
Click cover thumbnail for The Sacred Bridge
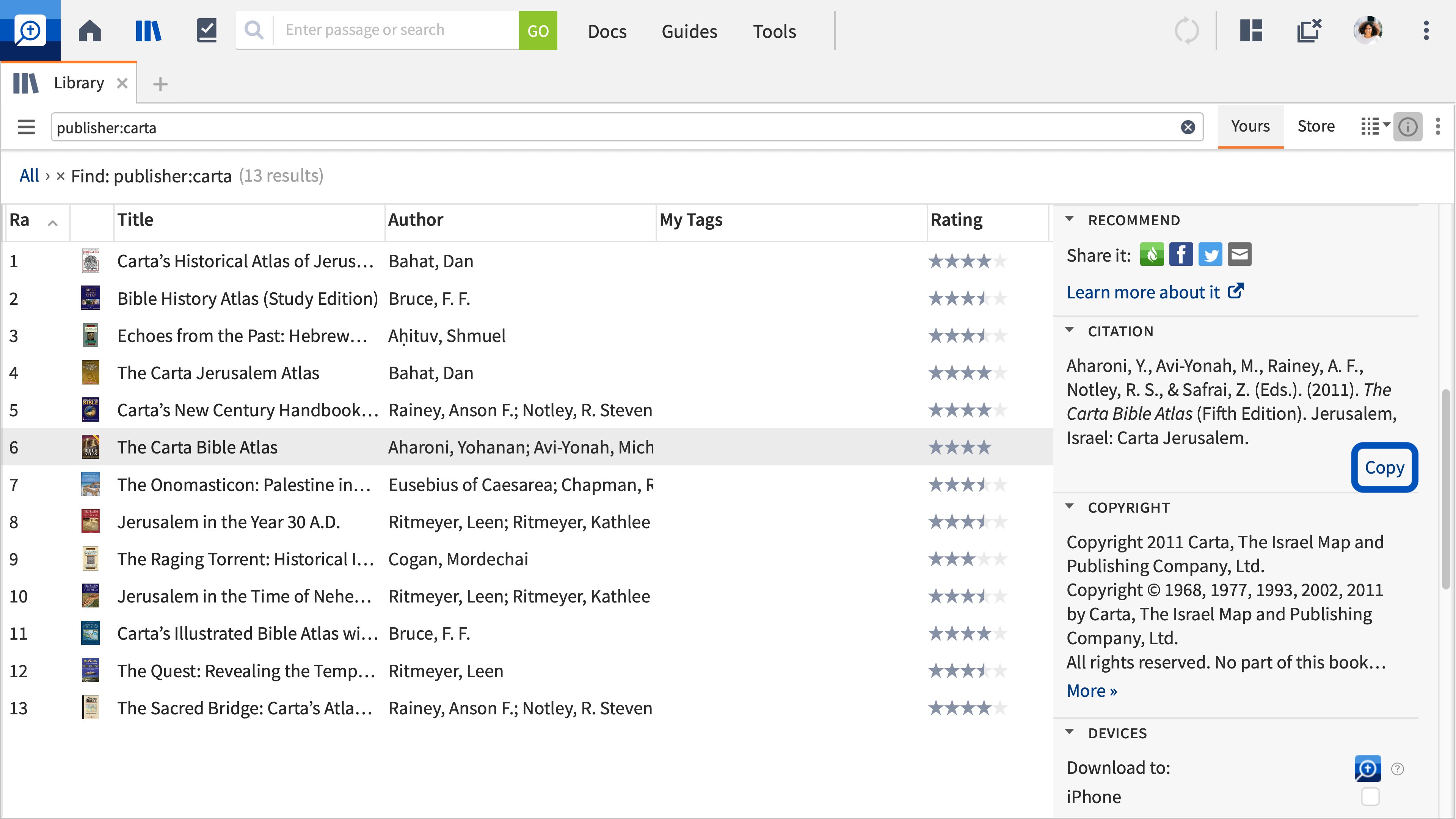click(91, 708)
